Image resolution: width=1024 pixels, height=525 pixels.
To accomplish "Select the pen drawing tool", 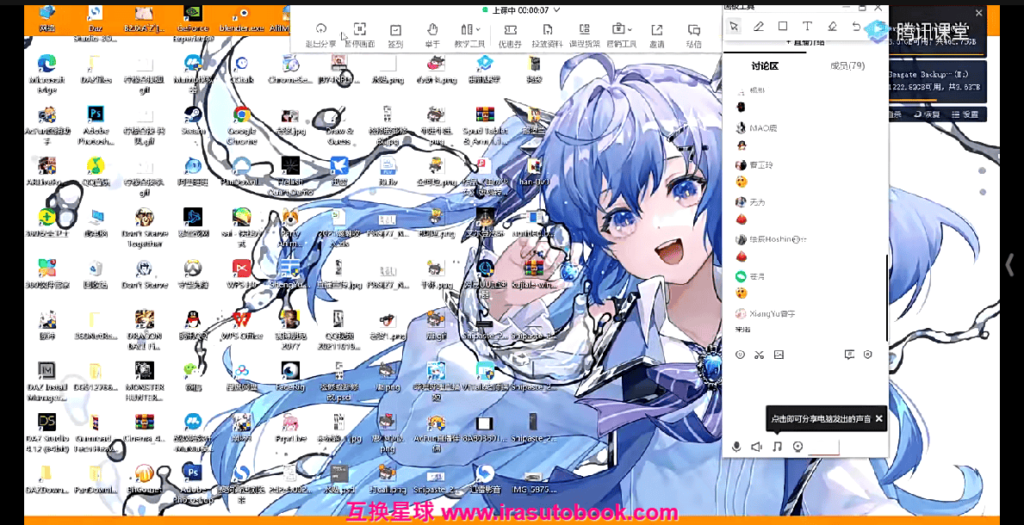I will pos(758,26).
